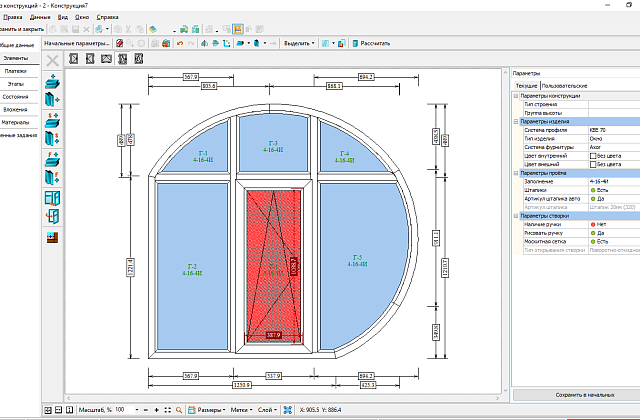Viewport: 640px width, 420px height.
Task: Toggle the Москитная сетка Есть indicator
Action: (x=593, y=242)
